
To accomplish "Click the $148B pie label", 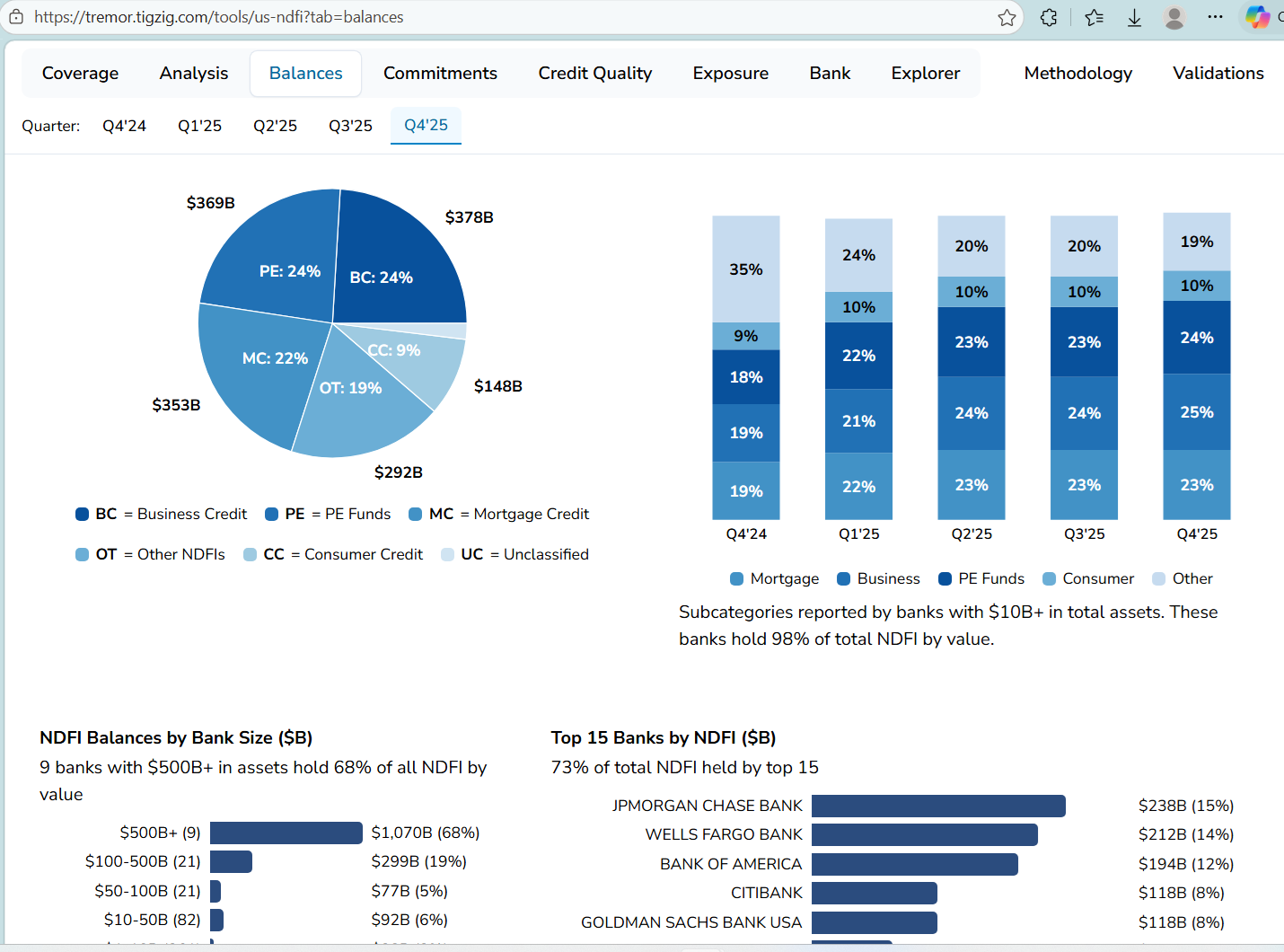I will [x=498, y=386].
